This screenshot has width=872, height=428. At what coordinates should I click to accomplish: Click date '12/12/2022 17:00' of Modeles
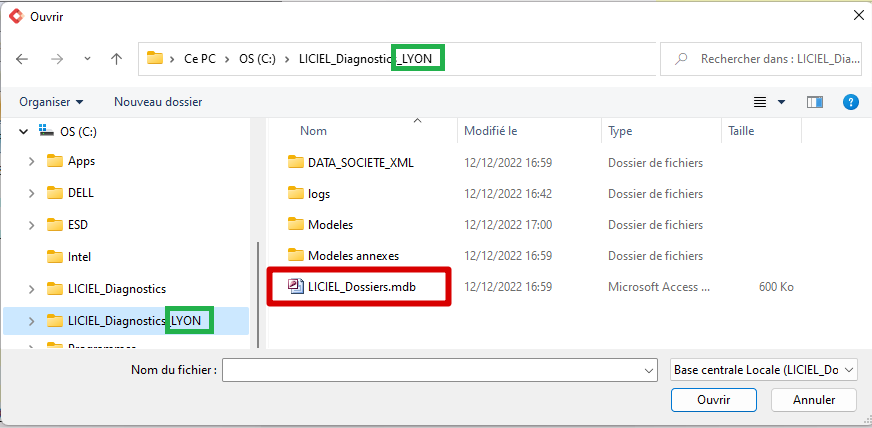click(x=508, y=225)
